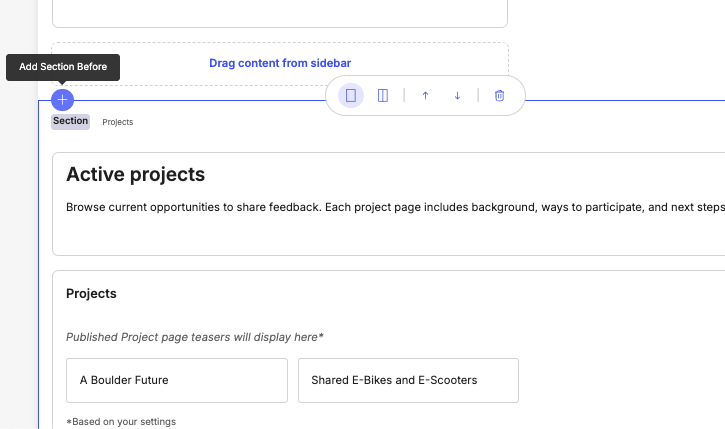Delete the section with trash icon
Viewport: 725px width, 429px height.
500,96
